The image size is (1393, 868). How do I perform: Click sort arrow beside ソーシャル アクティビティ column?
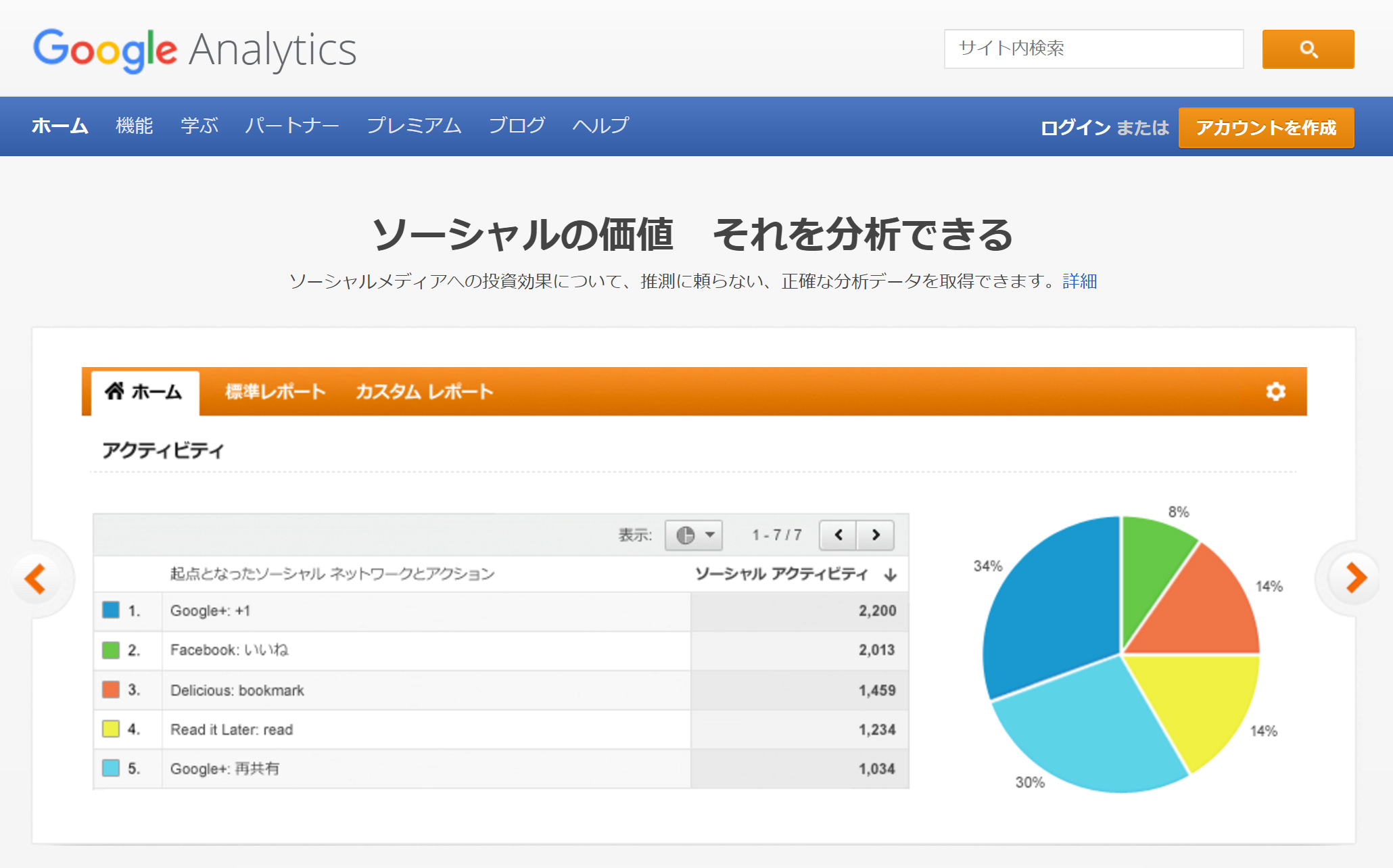(891, 575)
